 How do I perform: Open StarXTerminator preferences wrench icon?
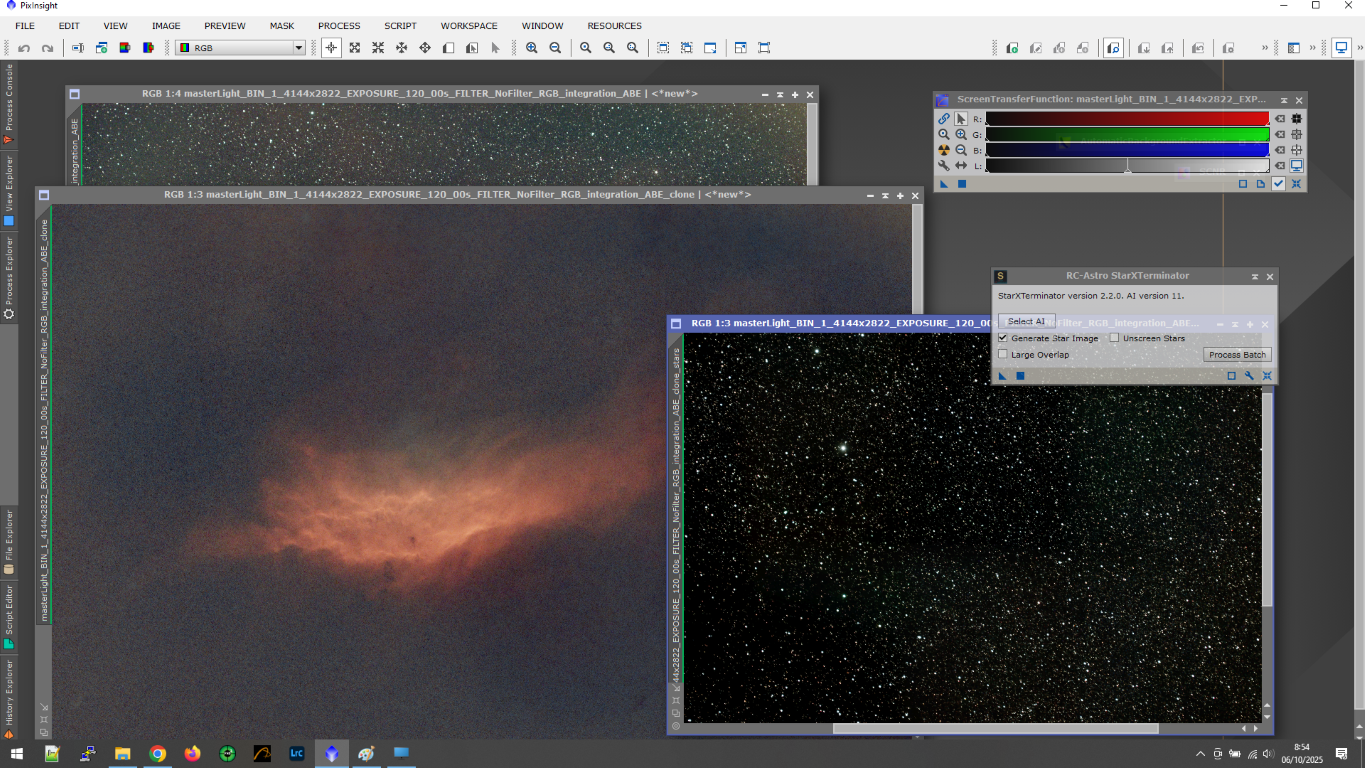click(x=1249, y=376)
